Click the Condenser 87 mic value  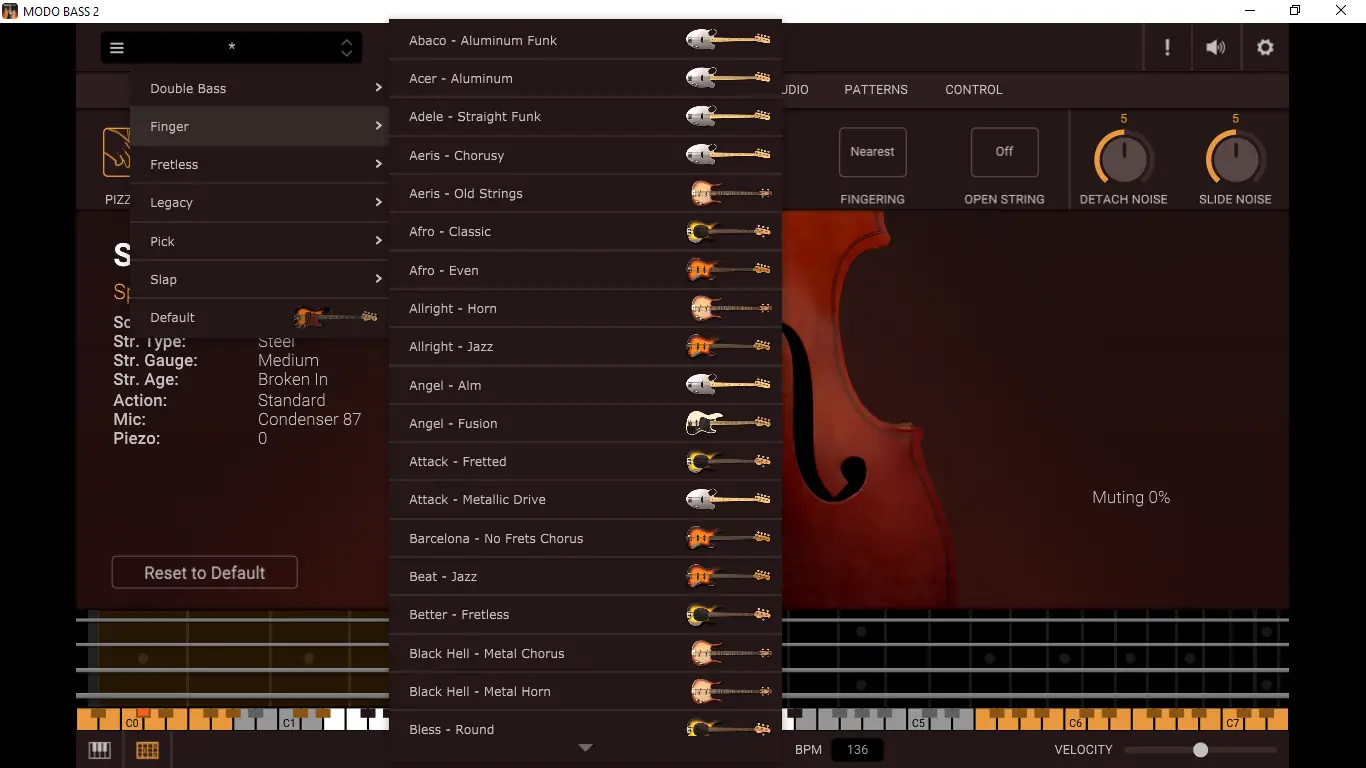click(309, 419)
